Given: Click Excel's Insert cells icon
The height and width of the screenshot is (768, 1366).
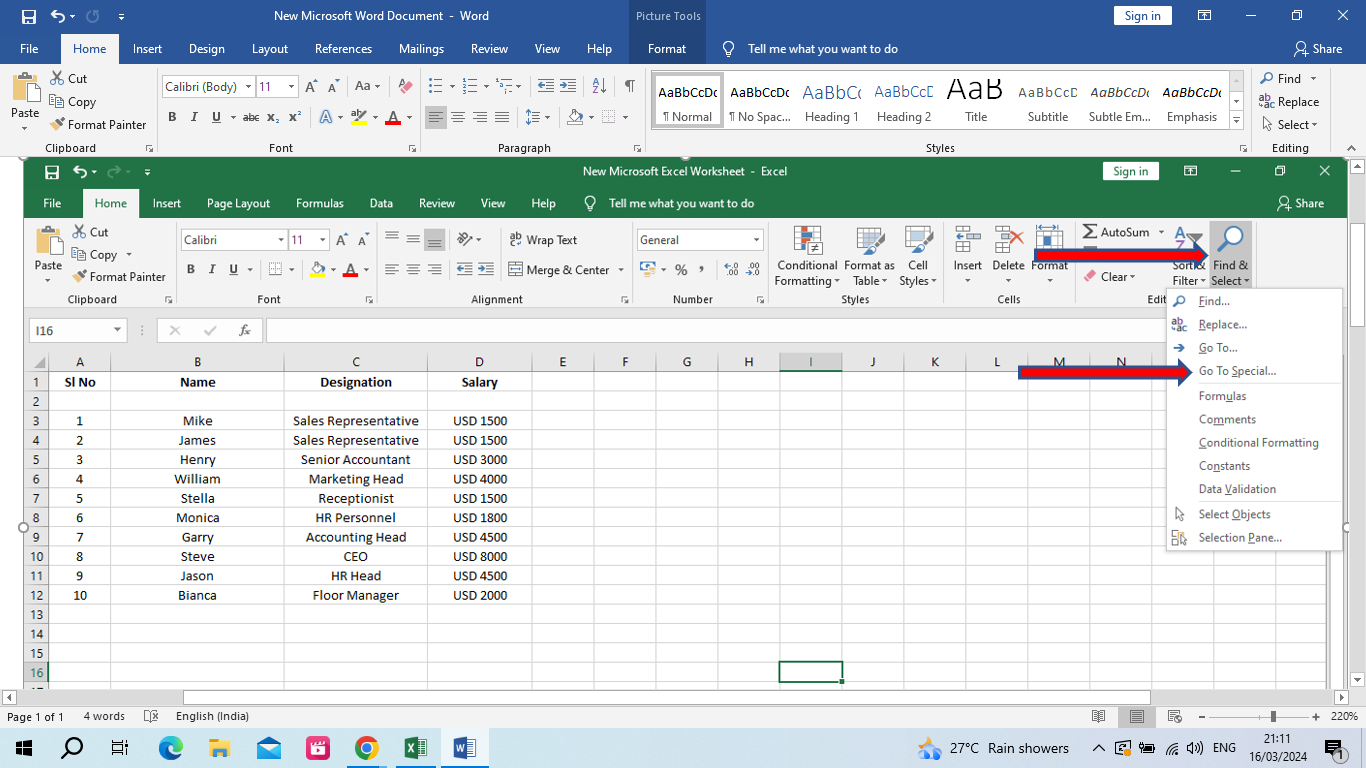Looking at the screenshot, I should (967, 240).
